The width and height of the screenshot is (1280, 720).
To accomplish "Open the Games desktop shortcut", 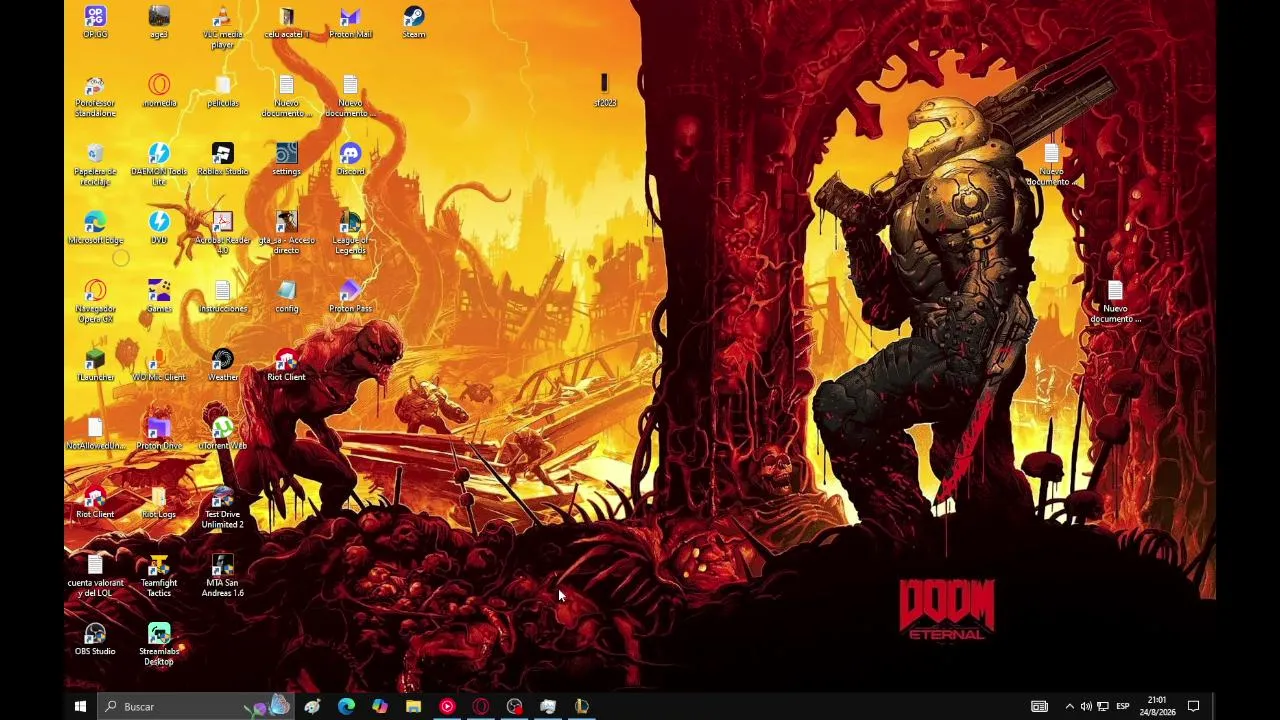I will 159,296.
